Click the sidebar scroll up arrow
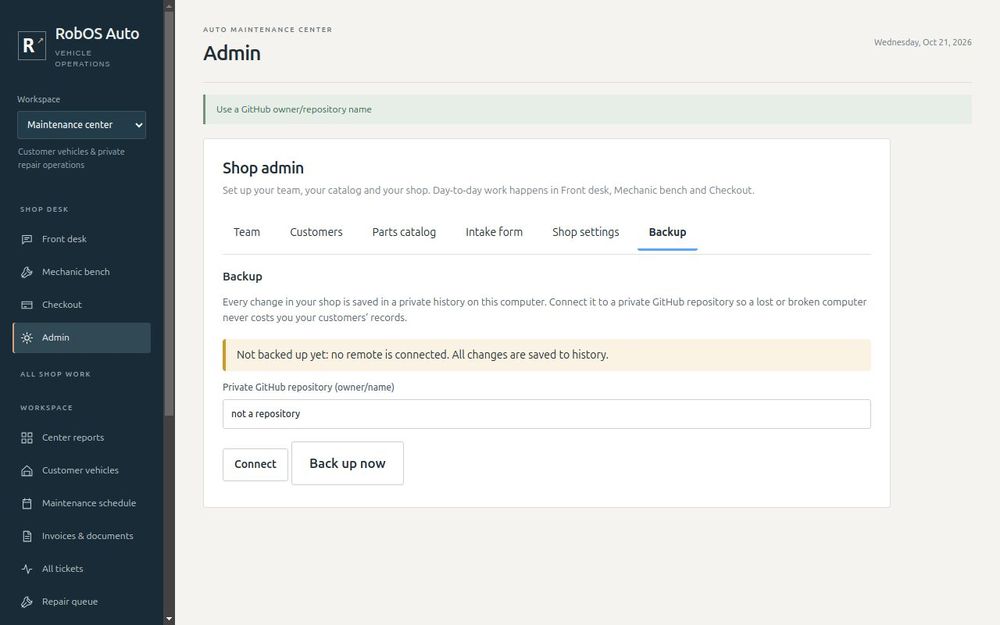 click(x=169, y=6)
